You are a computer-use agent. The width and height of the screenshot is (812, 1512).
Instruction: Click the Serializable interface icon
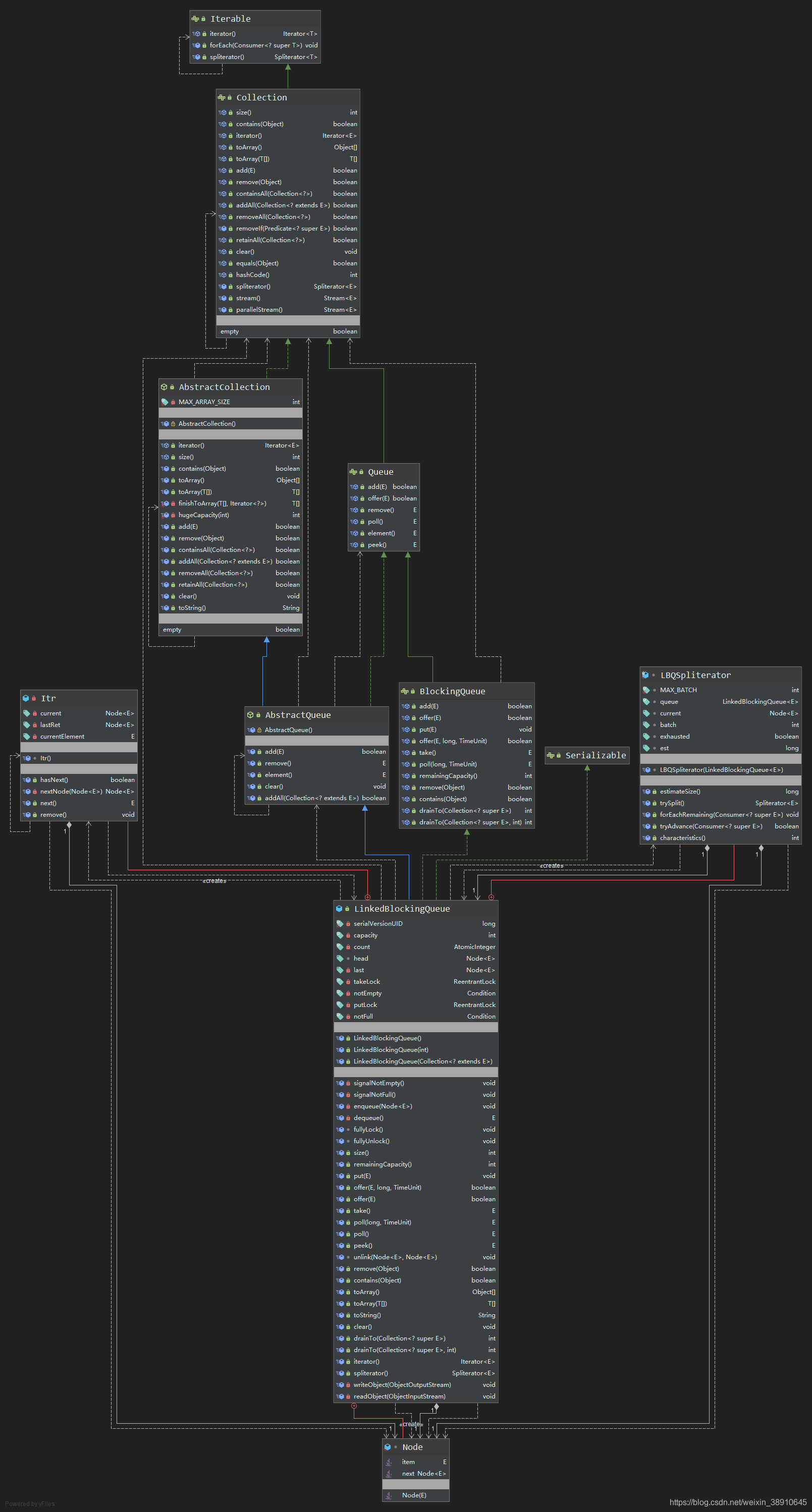(551, 755)
